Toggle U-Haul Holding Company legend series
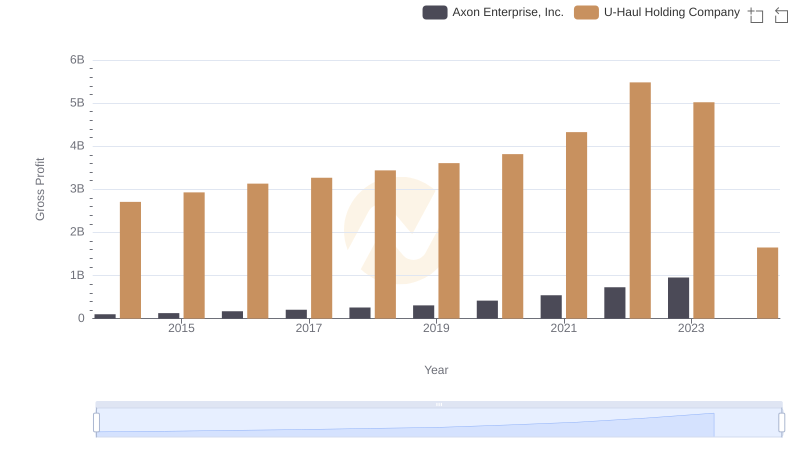This screenshot has width=800, height=461. (x=657, y=12)
